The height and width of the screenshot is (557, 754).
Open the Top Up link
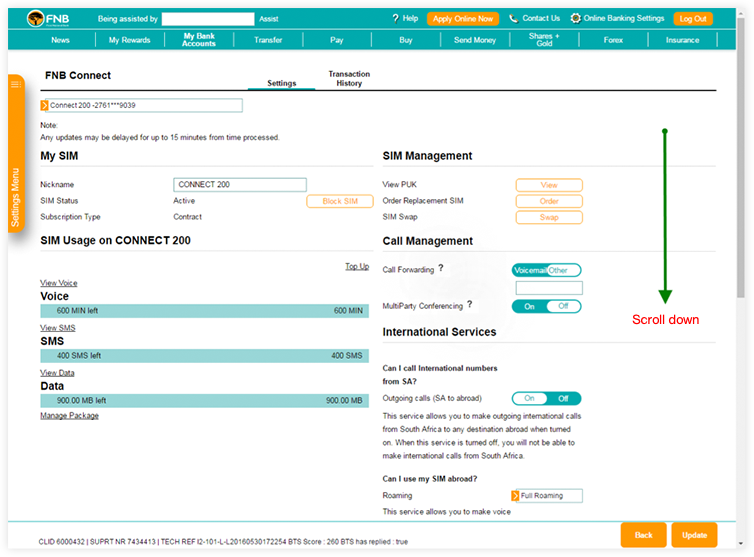[x=357, y=266]
